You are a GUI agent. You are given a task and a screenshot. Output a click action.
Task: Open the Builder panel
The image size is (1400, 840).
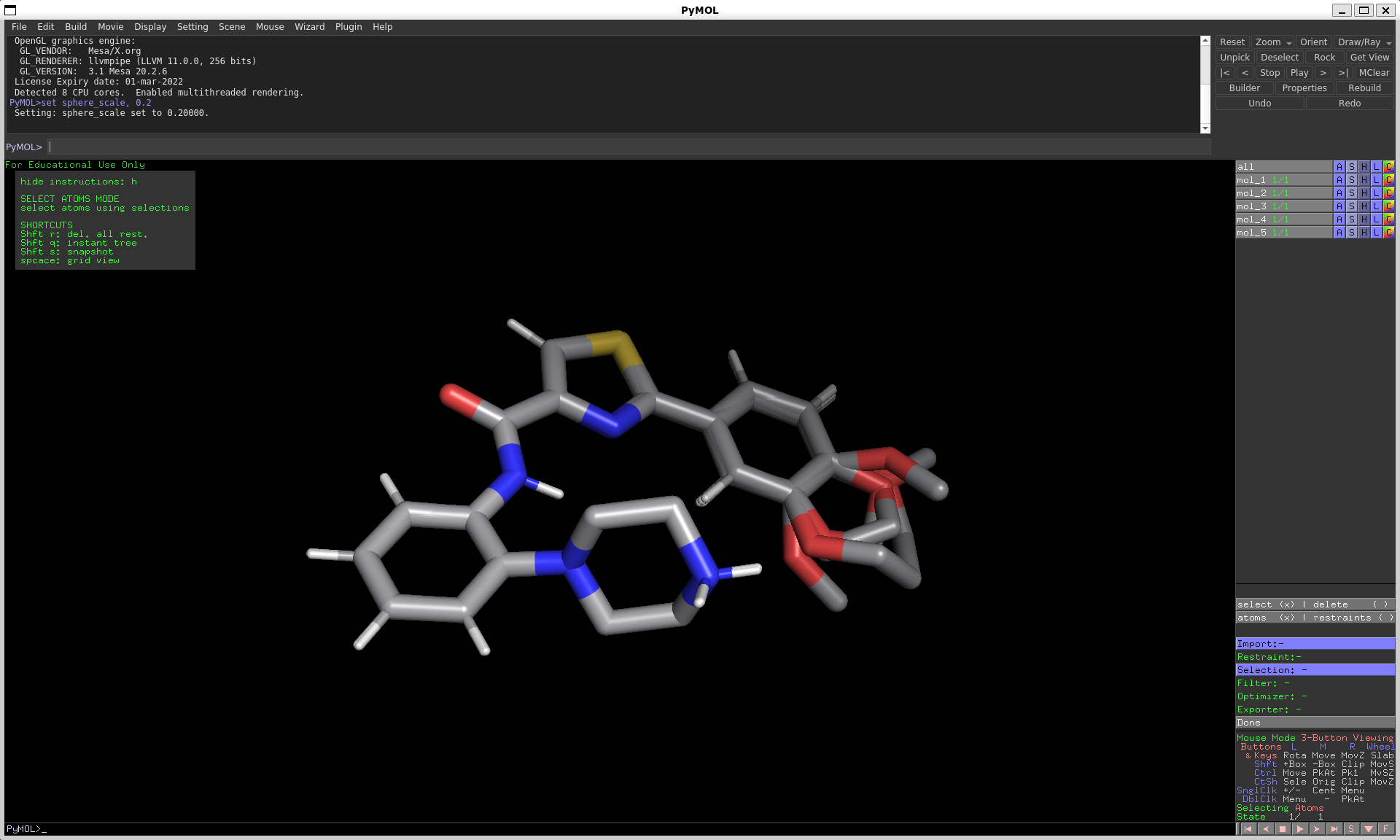point(1244,88)
